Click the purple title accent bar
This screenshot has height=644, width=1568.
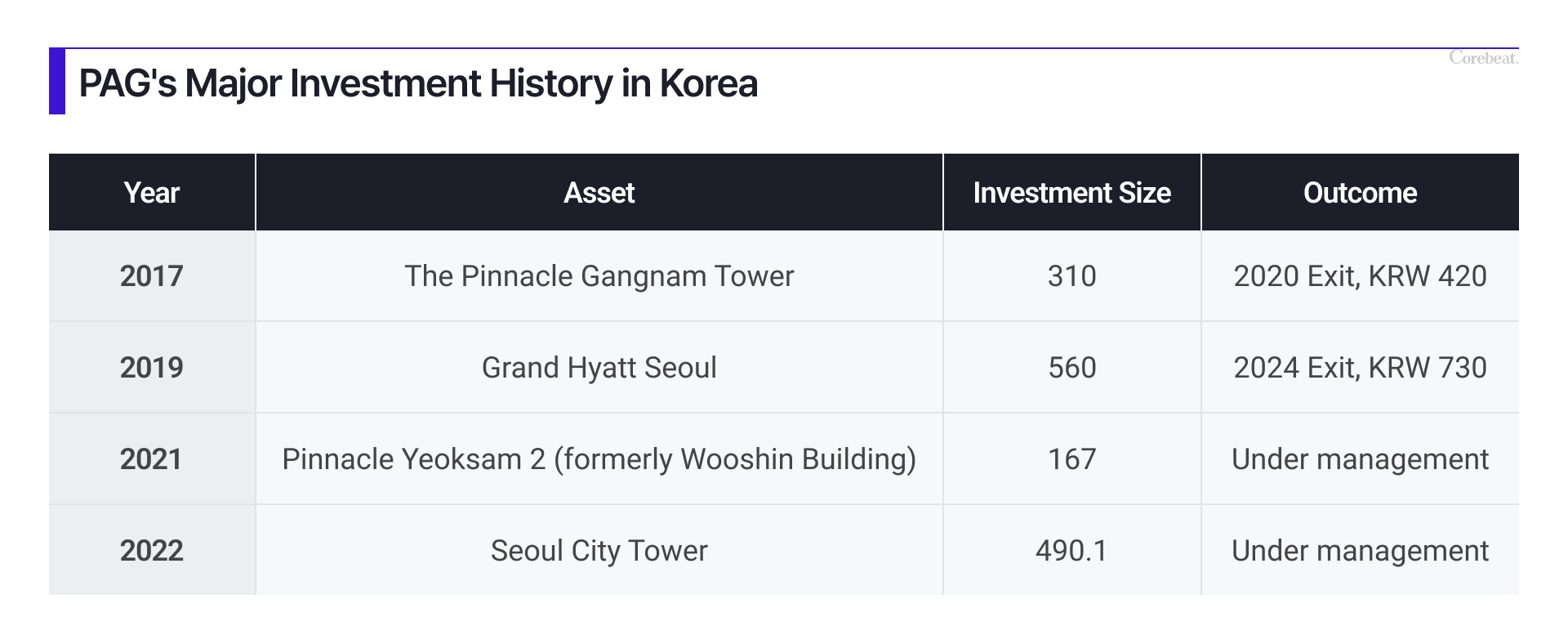coord(57,81)
